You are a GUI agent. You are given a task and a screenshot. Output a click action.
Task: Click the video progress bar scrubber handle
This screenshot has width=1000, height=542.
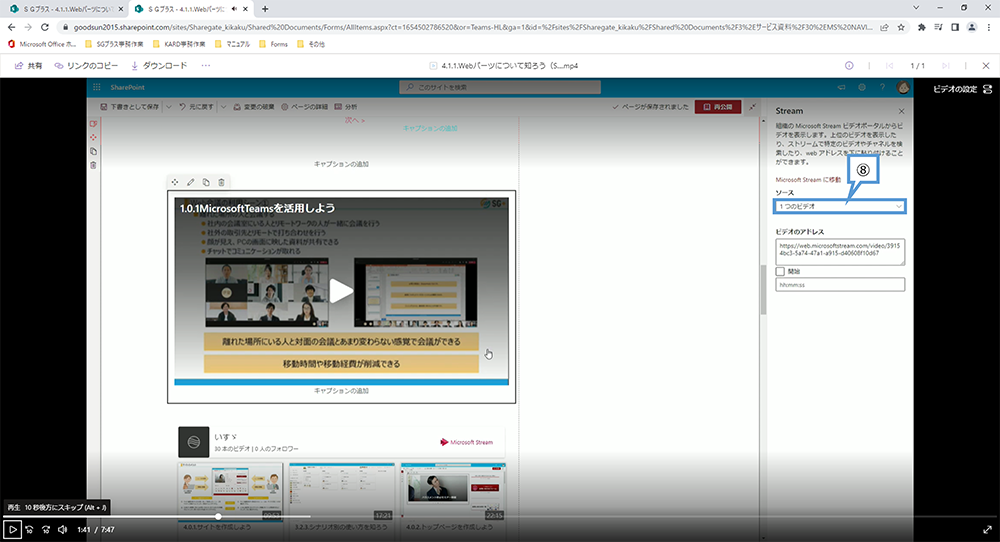pos(218,516)
